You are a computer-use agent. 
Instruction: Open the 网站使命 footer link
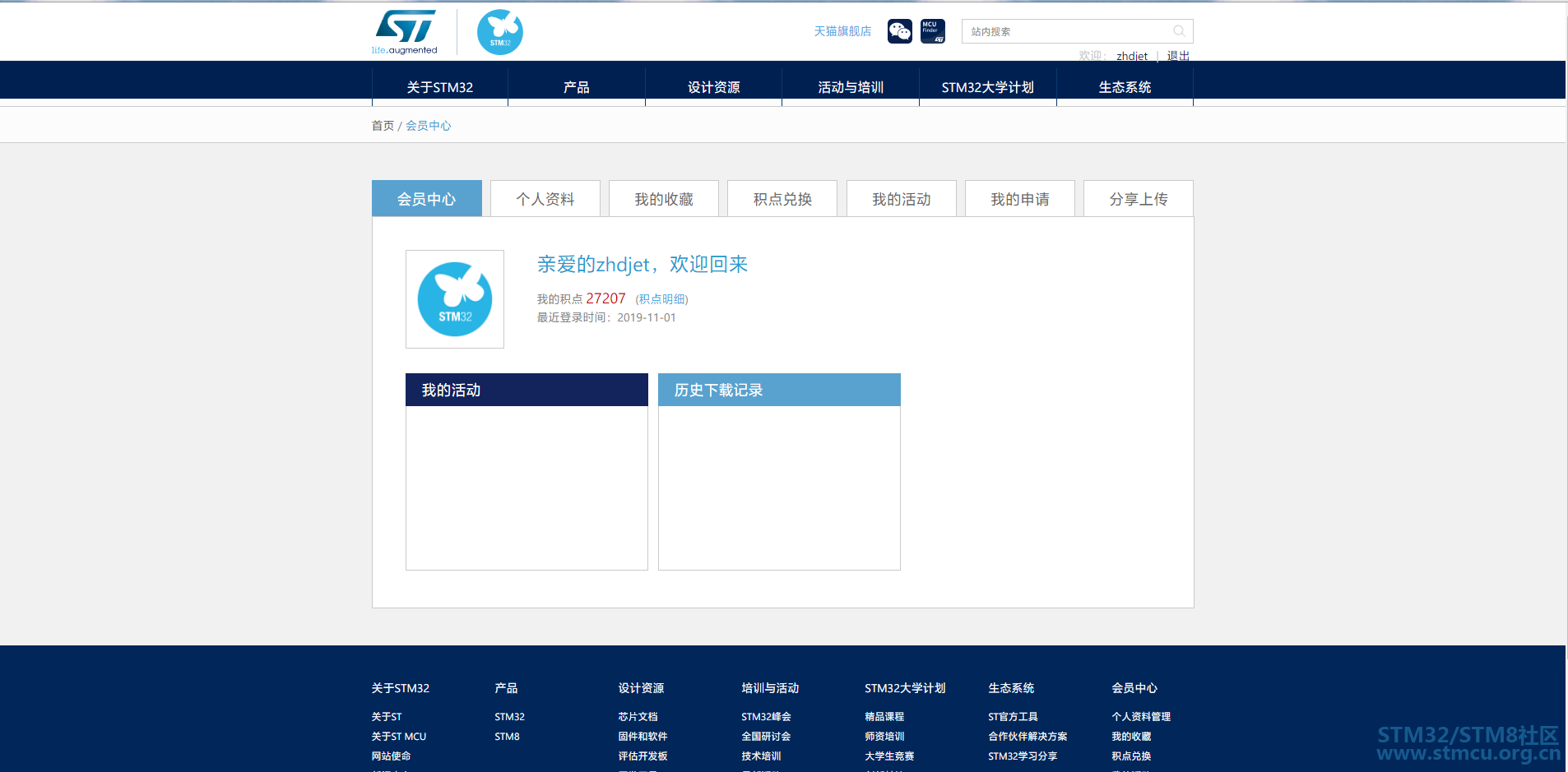point(391,756)
